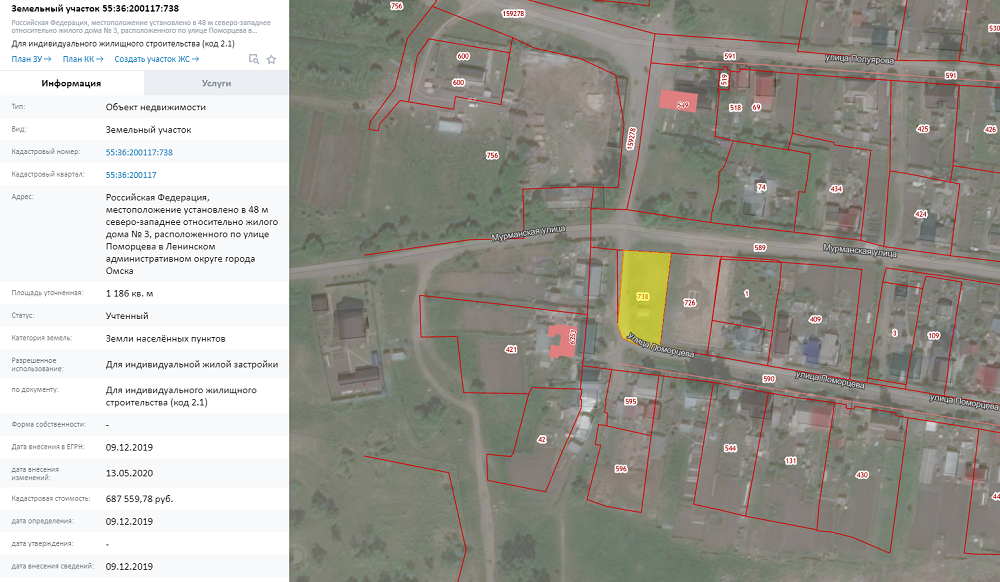Click the highlighted yellow parcel 738
1000x582 pixels.
pyautogui.click(x=643, y=296)
